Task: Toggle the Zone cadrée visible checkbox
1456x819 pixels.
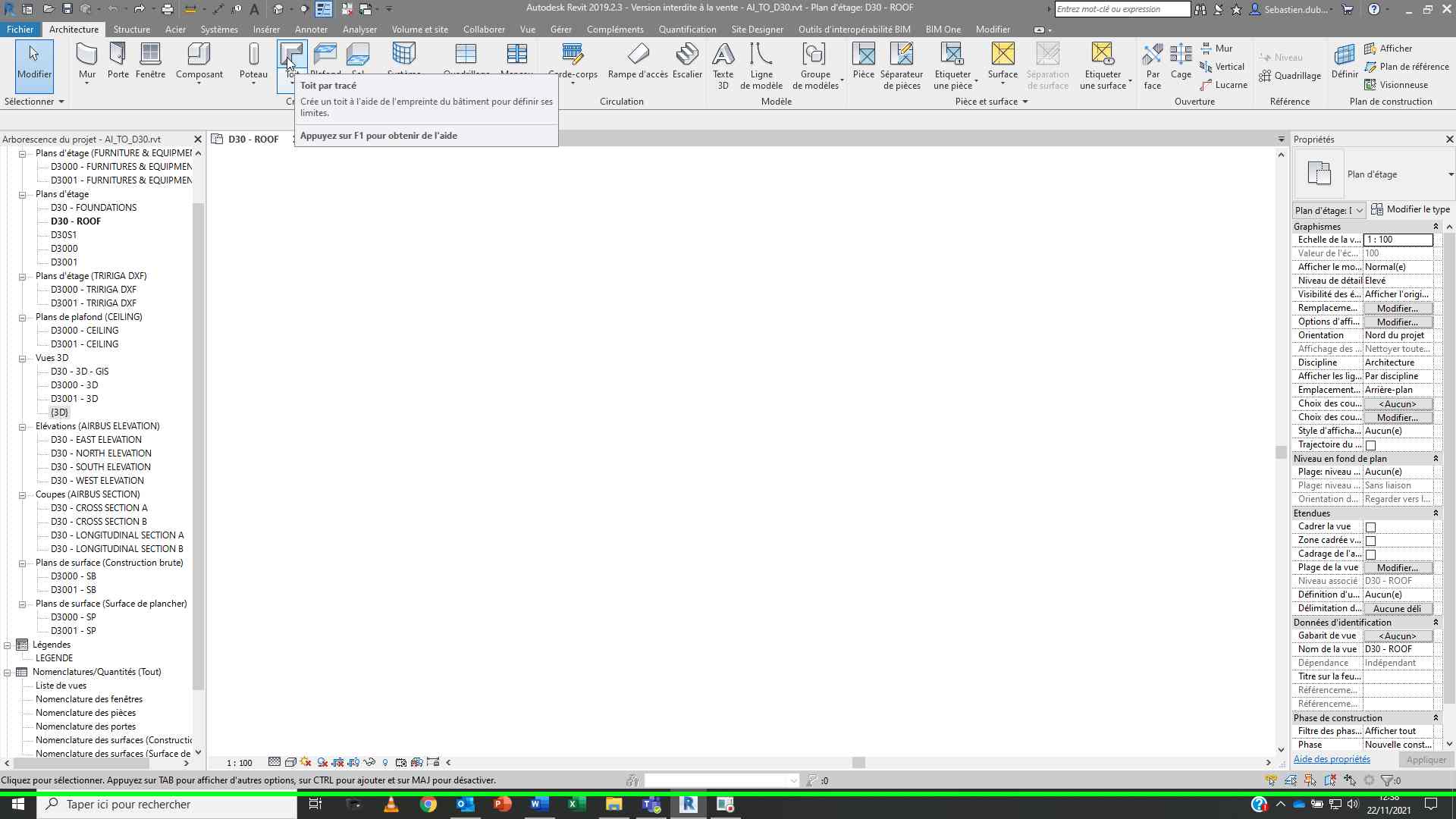Action: click(1370, 541)
